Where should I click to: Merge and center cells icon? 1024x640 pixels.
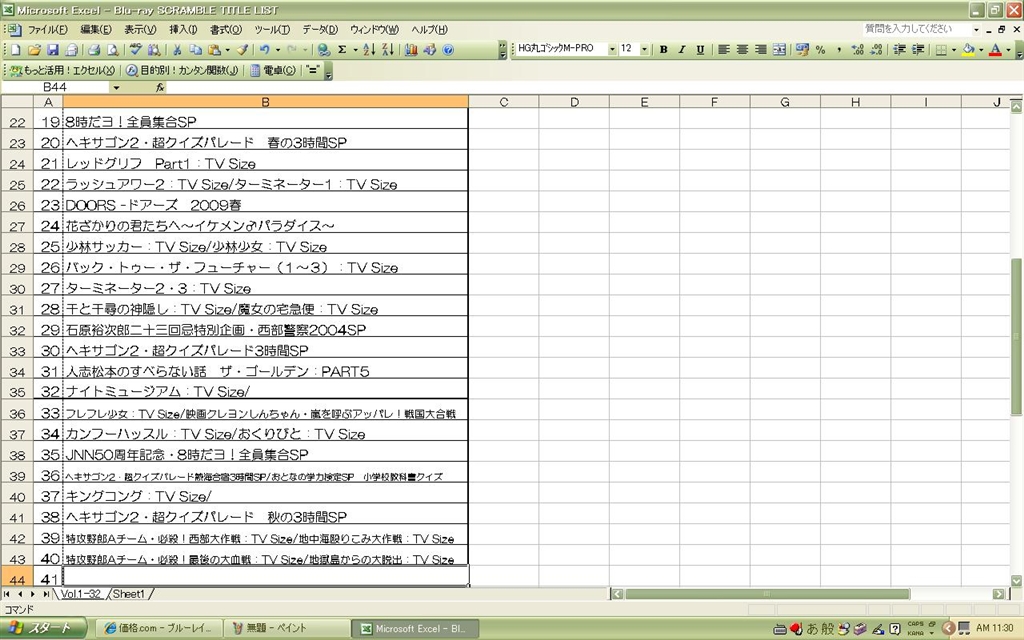tap(779, 50)
